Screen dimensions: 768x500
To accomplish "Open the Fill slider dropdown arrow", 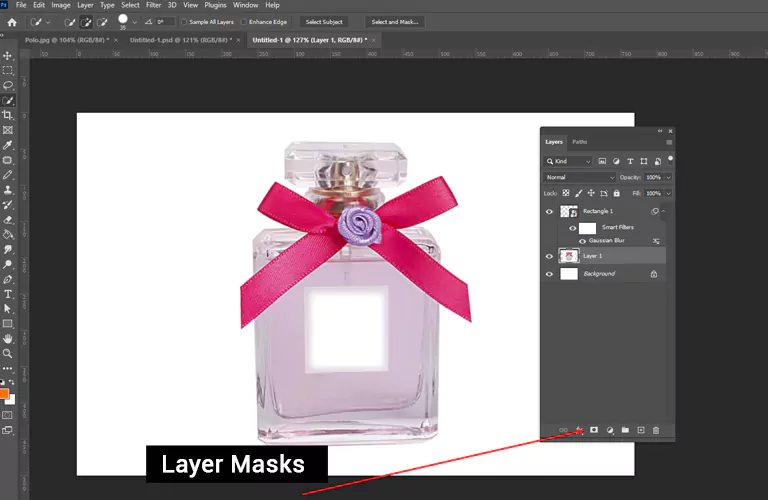I will click(x=668, y=193).
